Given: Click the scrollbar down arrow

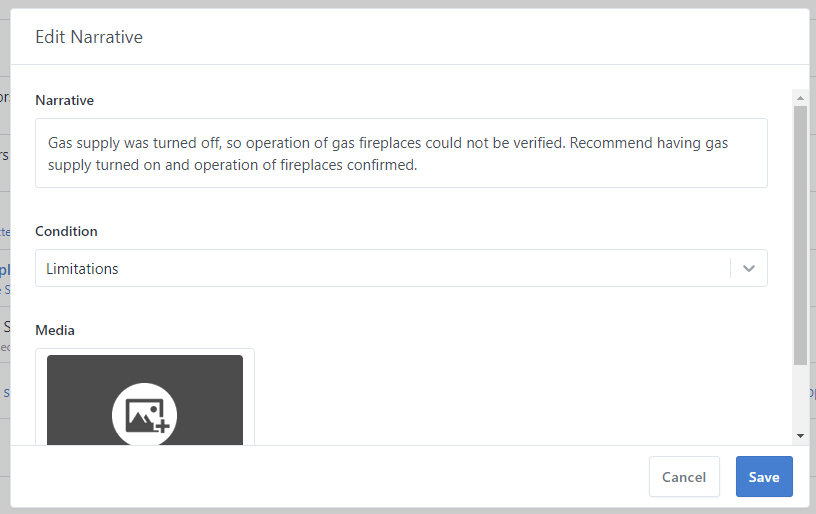Looking at the screenshot, I should 800,436.
